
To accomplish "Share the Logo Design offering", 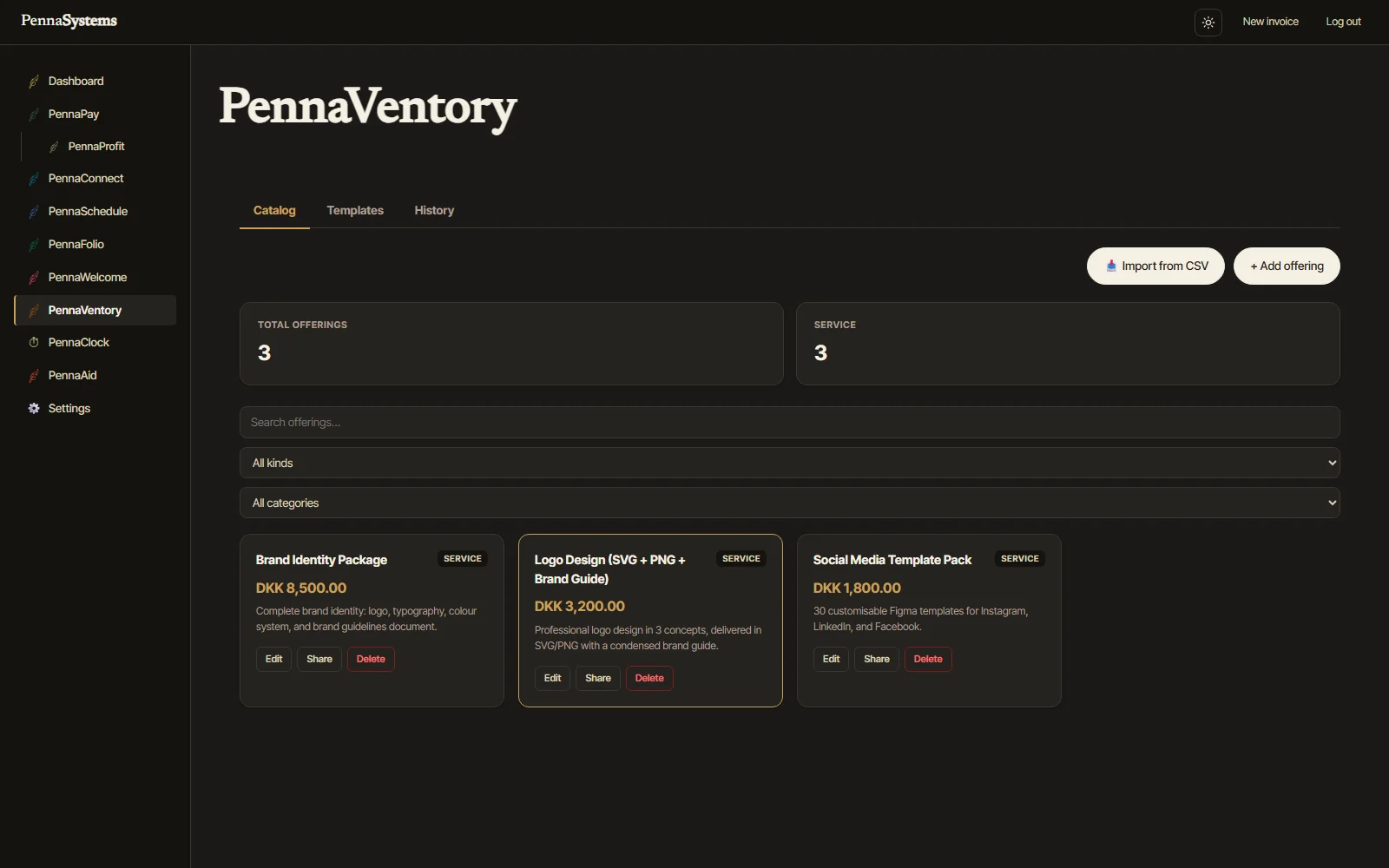I will click(598, 678).
